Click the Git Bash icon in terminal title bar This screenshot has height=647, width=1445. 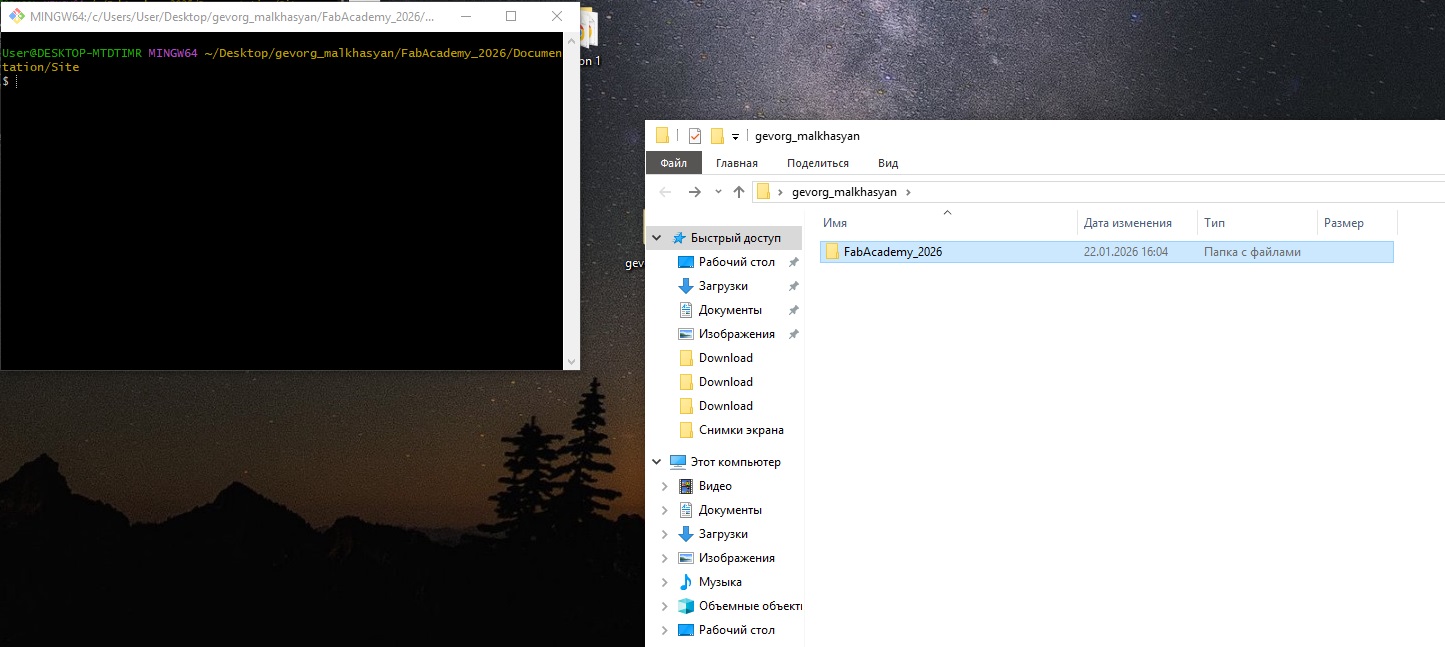(x=17, y=17)
